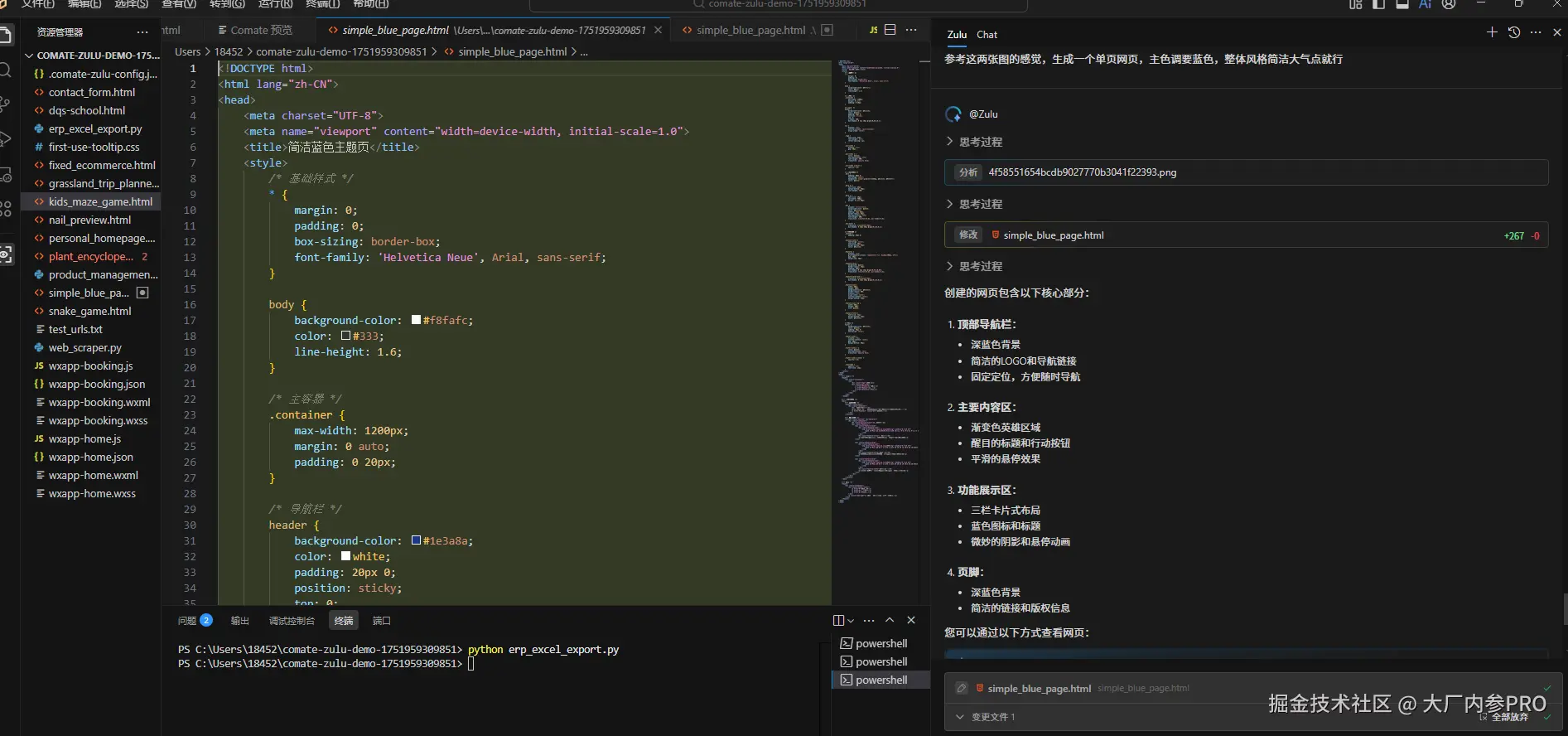The height and width of the screenshot is (736, 1568).
Task: Click 全部放弃 to discard all changes
Action: pyautogui.click(x=1509, y=717)
